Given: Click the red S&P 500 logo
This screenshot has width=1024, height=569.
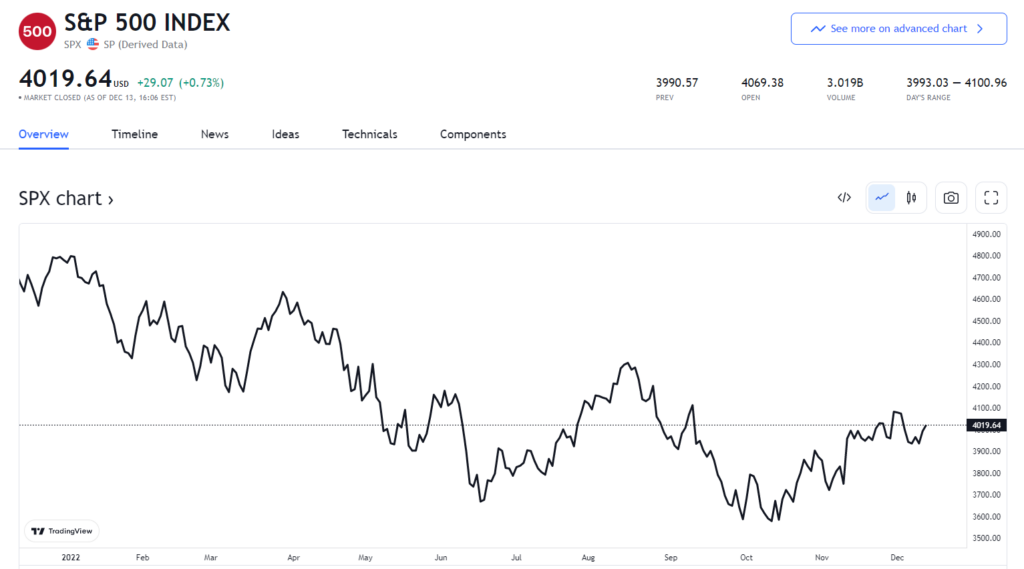Looking at the screenshot, I should 37,30.
